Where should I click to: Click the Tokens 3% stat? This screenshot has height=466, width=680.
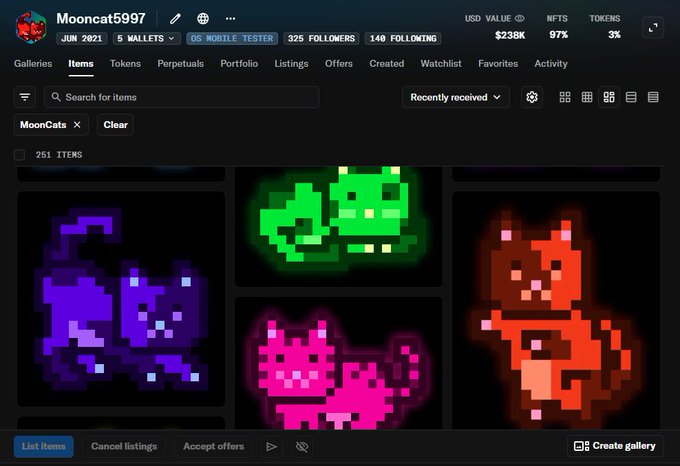pyautogui.click(x=605, y=27)
